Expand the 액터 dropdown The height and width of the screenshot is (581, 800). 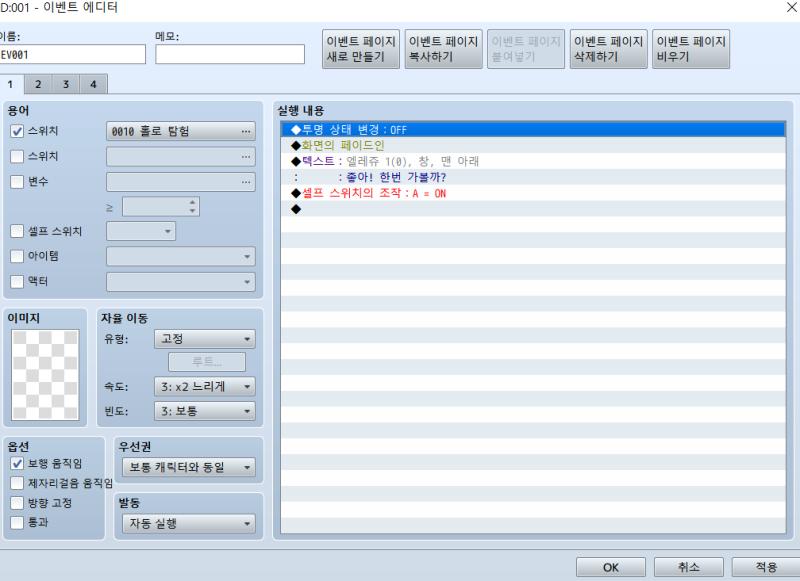[181, 282]
